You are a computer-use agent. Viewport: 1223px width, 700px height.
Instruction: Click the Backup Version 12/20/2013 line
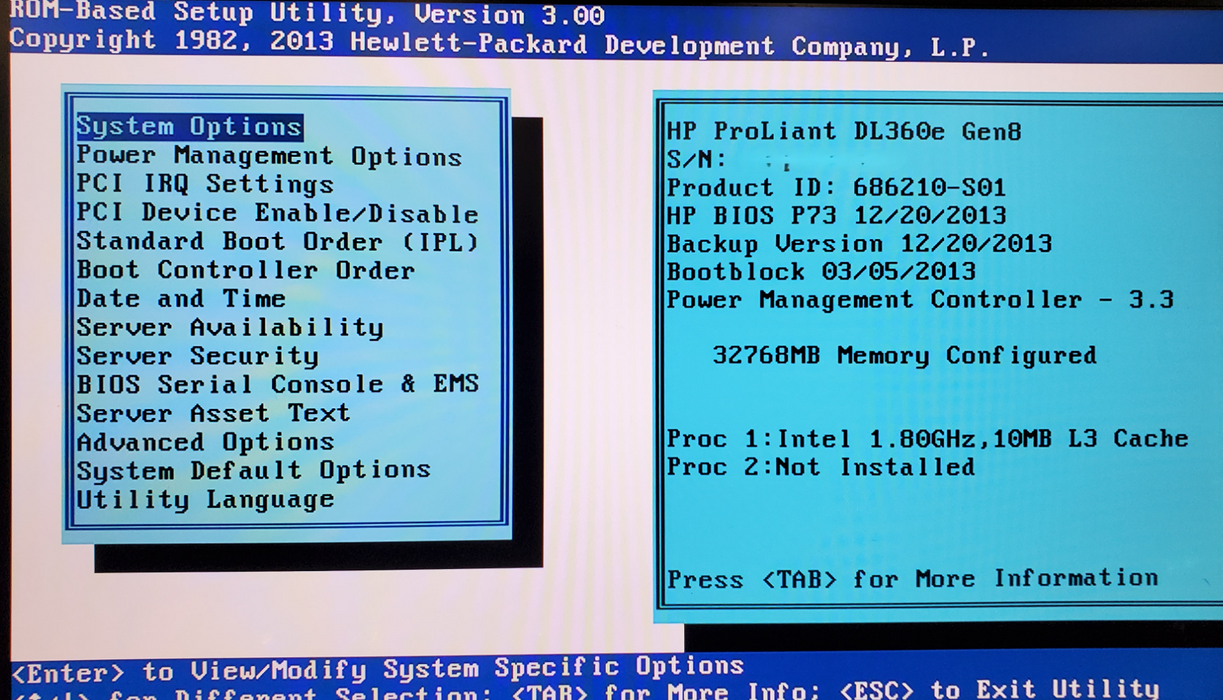point(859,243)
